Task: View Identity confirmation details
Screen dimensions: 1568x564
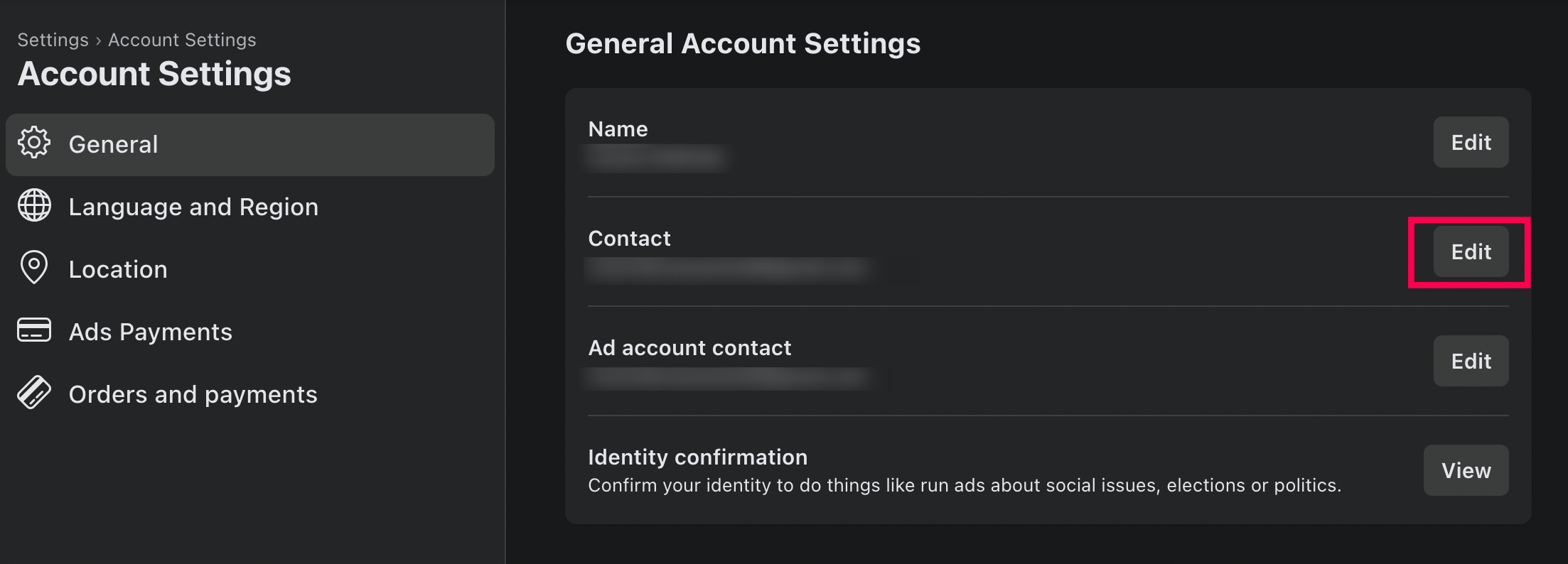Action: (x=1466, y=470)
